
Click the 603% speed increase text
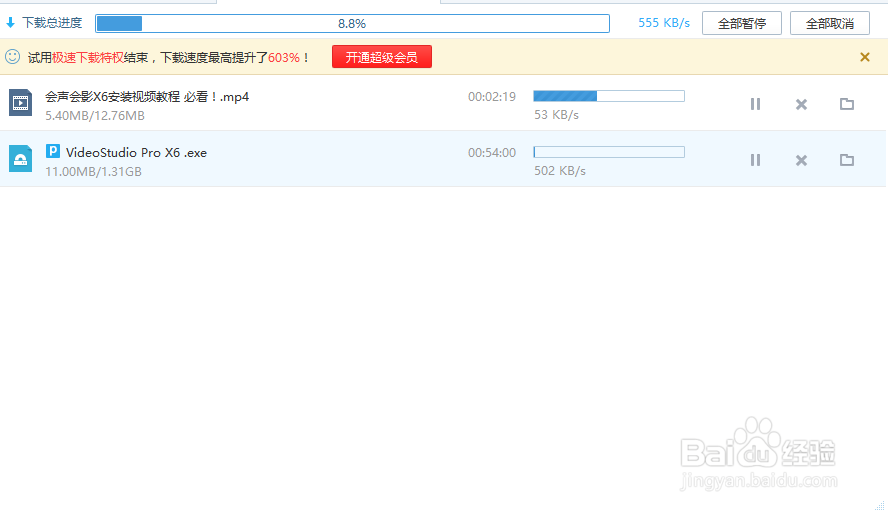pyautogui.click(x=284, y=57)
